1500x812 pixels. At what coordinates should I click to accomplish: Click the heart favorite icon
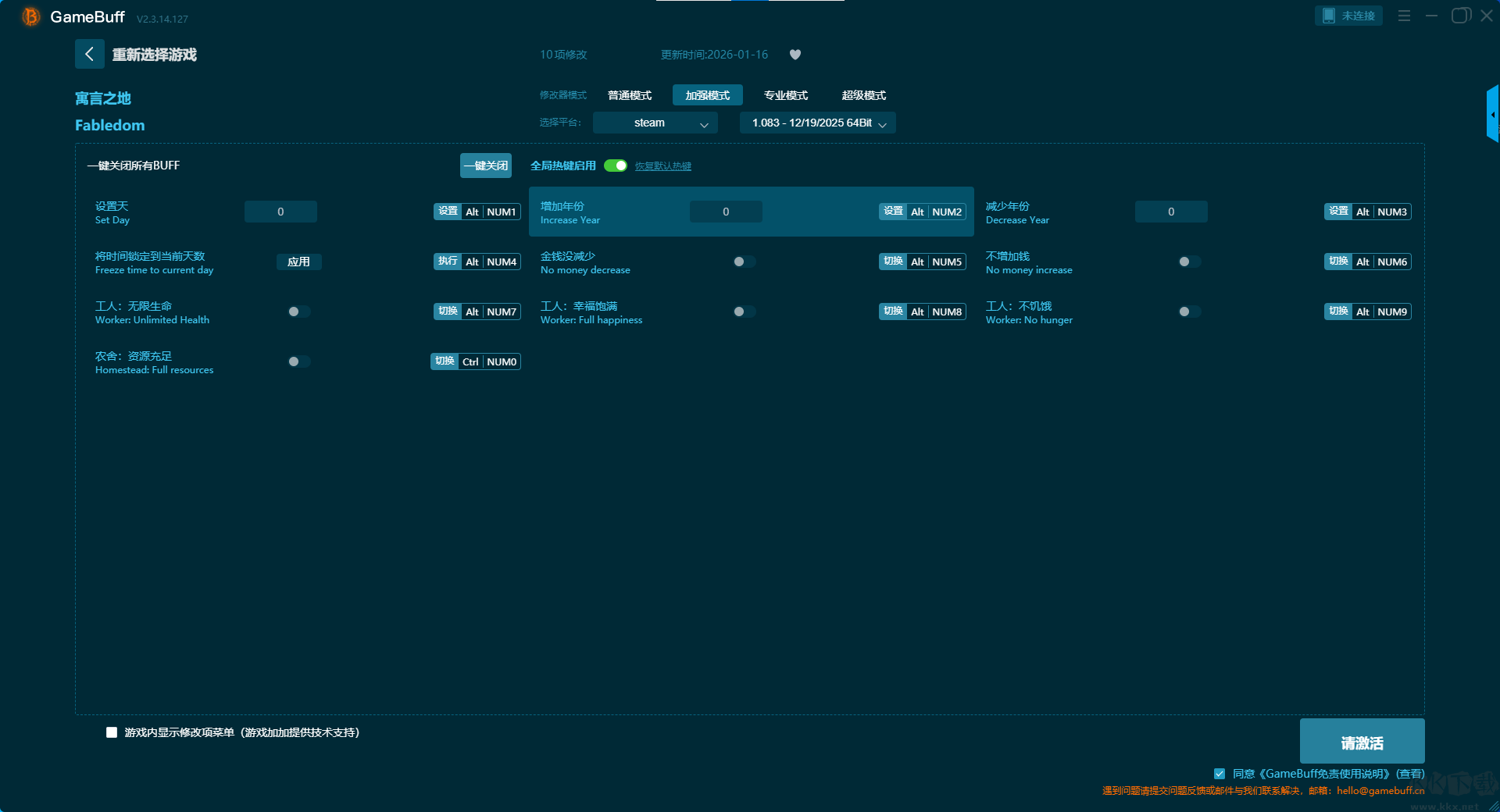click(795, 55)
